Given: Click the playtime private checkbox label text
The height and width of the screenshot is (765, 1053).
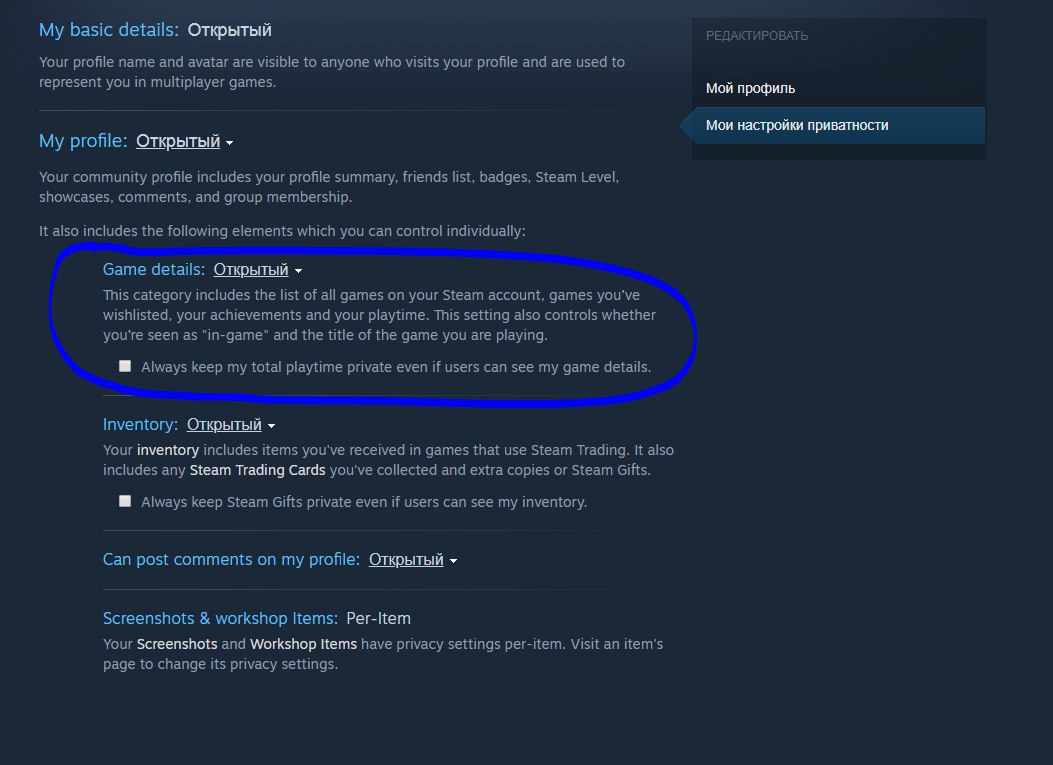Looking at the screenshot, I should click(x=396, y=367).
